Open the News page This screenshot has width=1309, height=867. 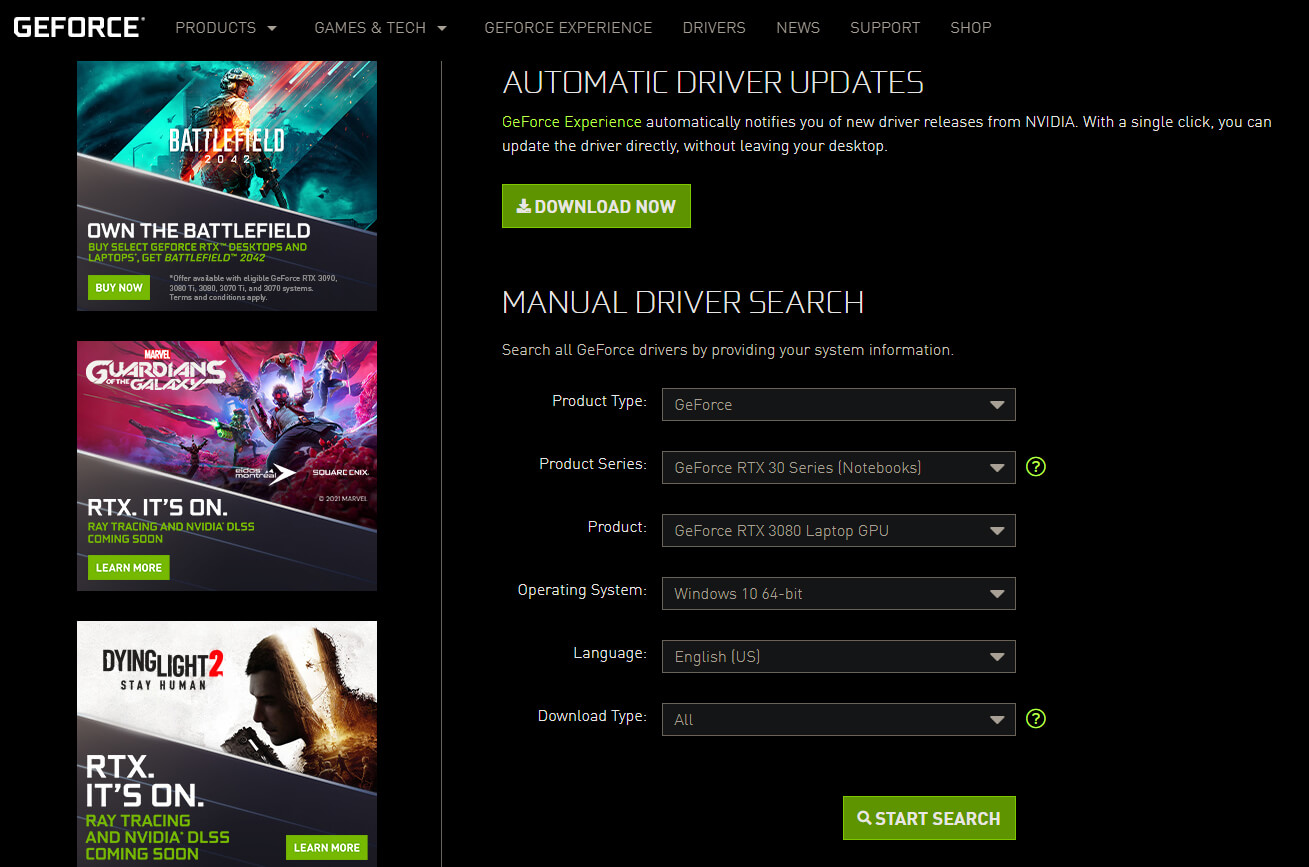pyautogui.click(x=798, y=28)
